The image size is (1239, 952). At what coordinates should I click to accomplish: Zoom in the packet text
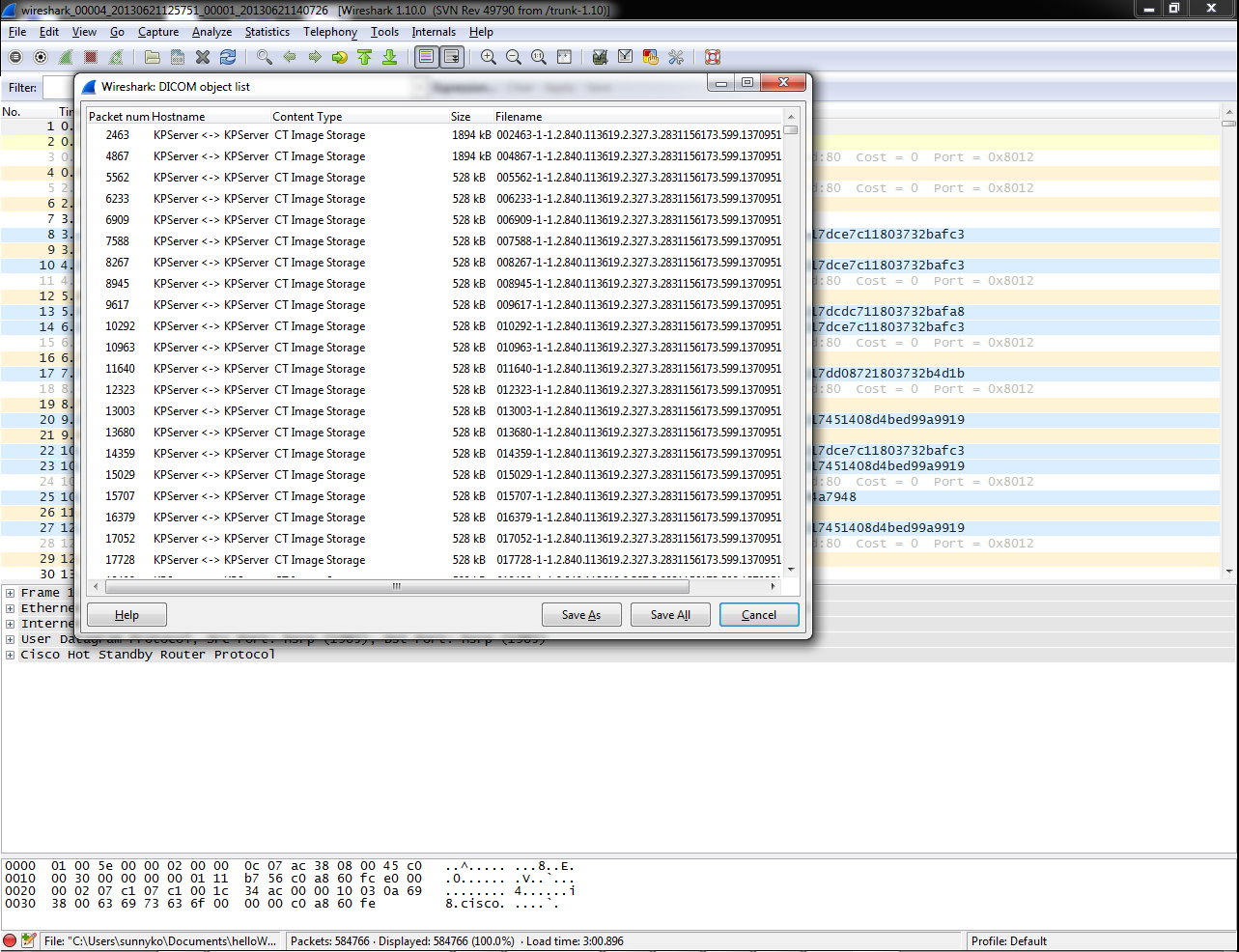click(489, 58)
